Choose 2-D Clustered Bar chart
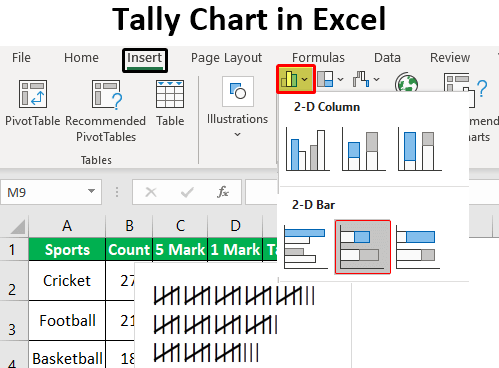The height and width of the screenshot is (368, 499). [x=306, y=247]
